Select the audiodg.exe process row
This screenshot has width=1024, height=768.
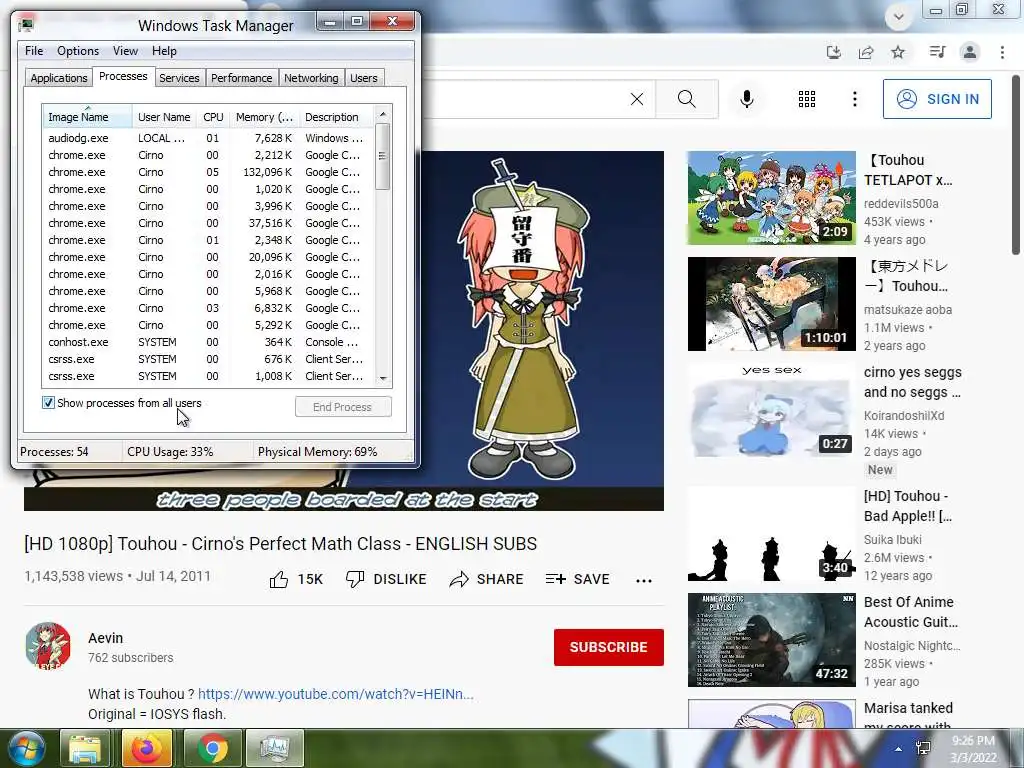point(208,138)
